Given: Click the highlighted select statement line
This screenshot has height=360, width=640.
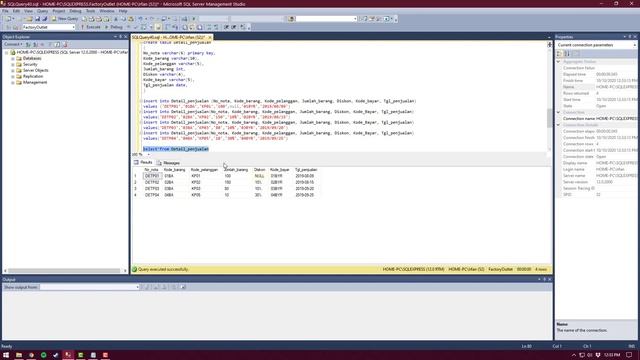Looking at the screenshot, I should click(x=176, y=149).
